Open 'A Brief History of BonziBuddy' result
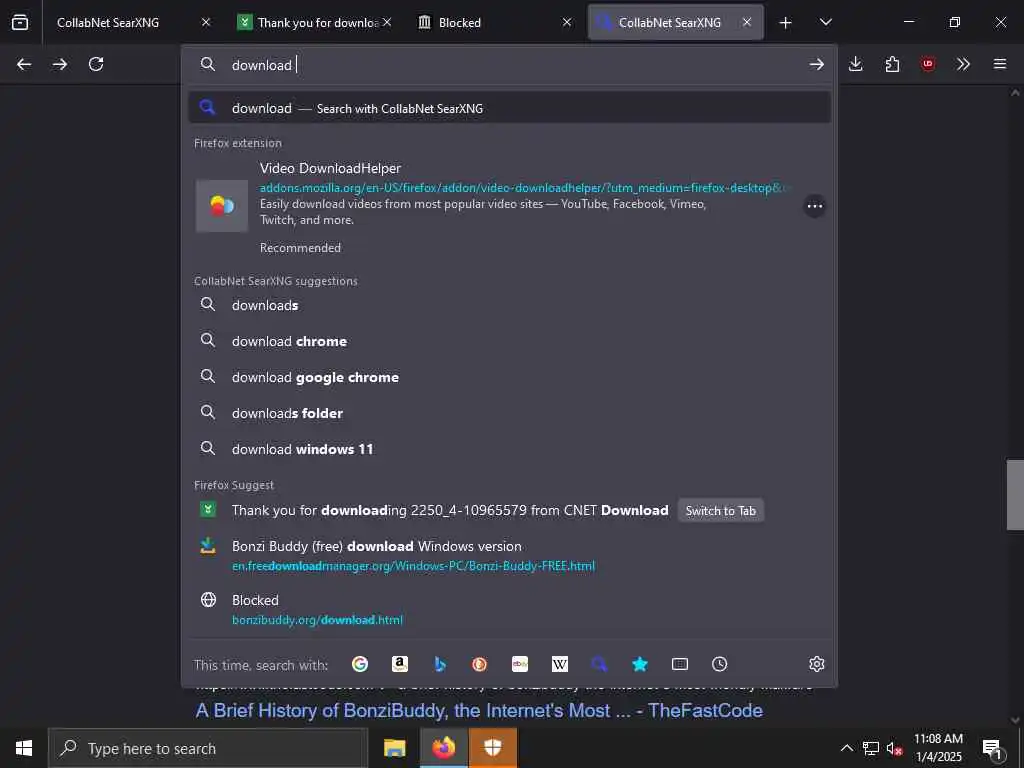The image size is (1024, 768). click(479, 711)
